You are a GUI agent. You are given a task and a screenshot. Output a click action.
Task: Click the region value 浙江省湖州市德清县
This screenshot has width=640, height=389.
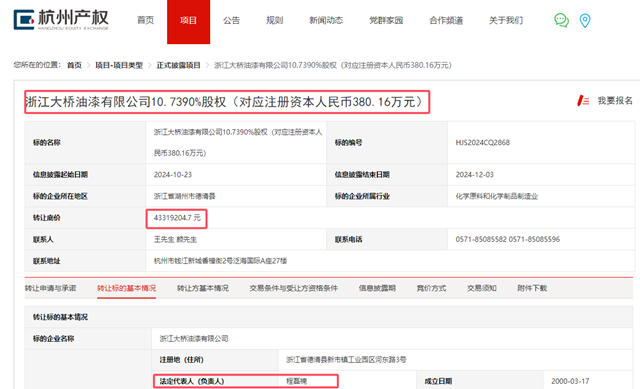point(184,196)
